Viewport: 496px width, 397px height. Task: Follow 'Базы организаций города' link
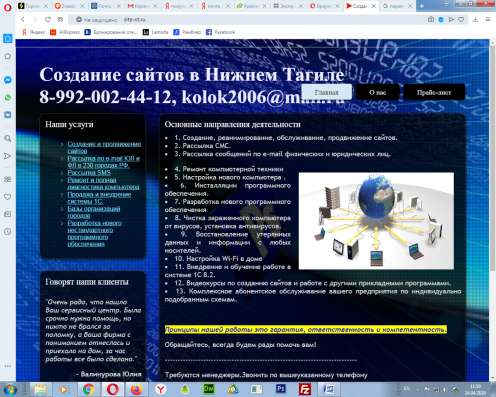94,212
